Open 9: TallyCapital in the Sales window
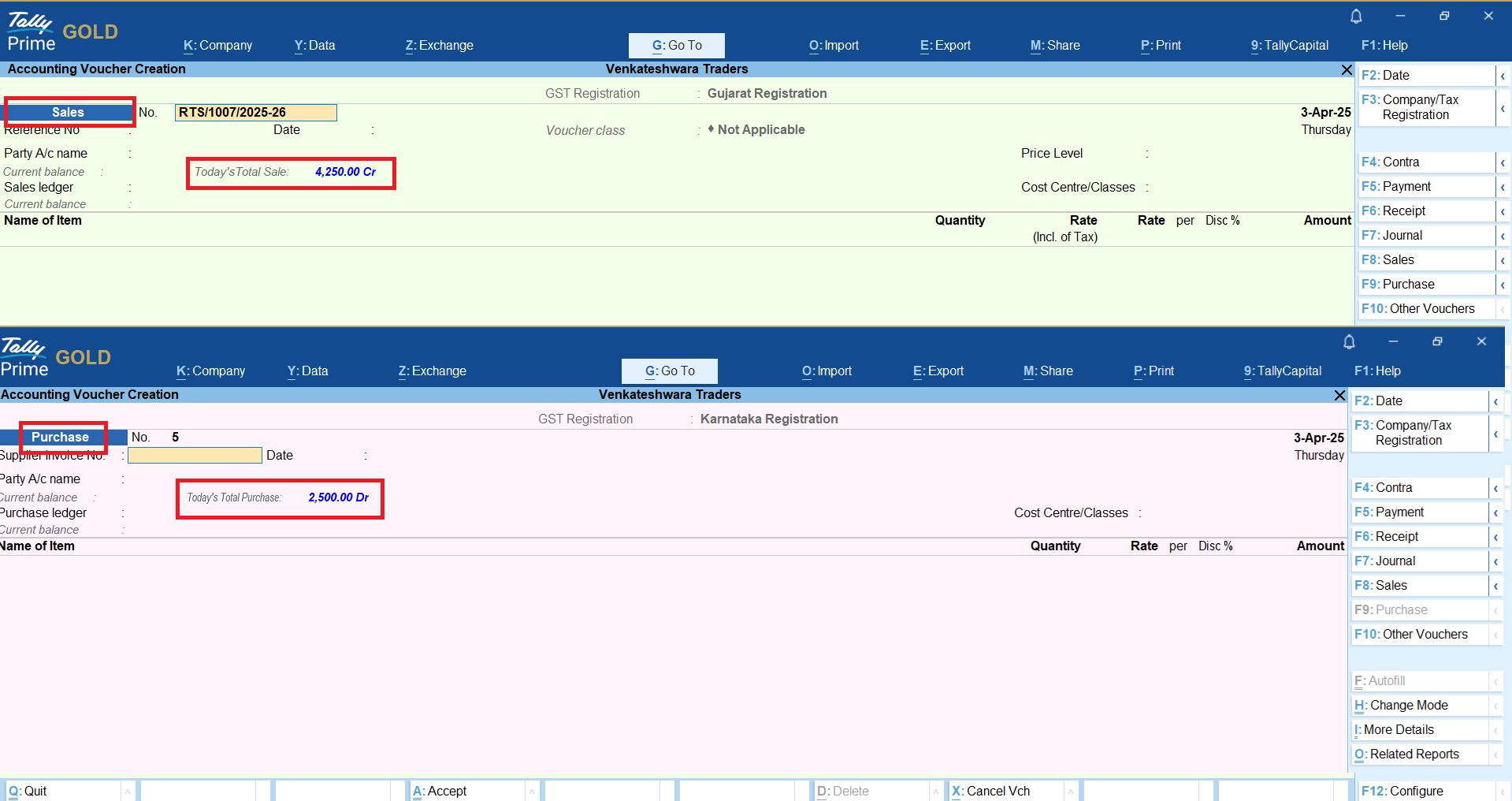The height and width of the screenshot is (801, 1512). (1289, 46)
